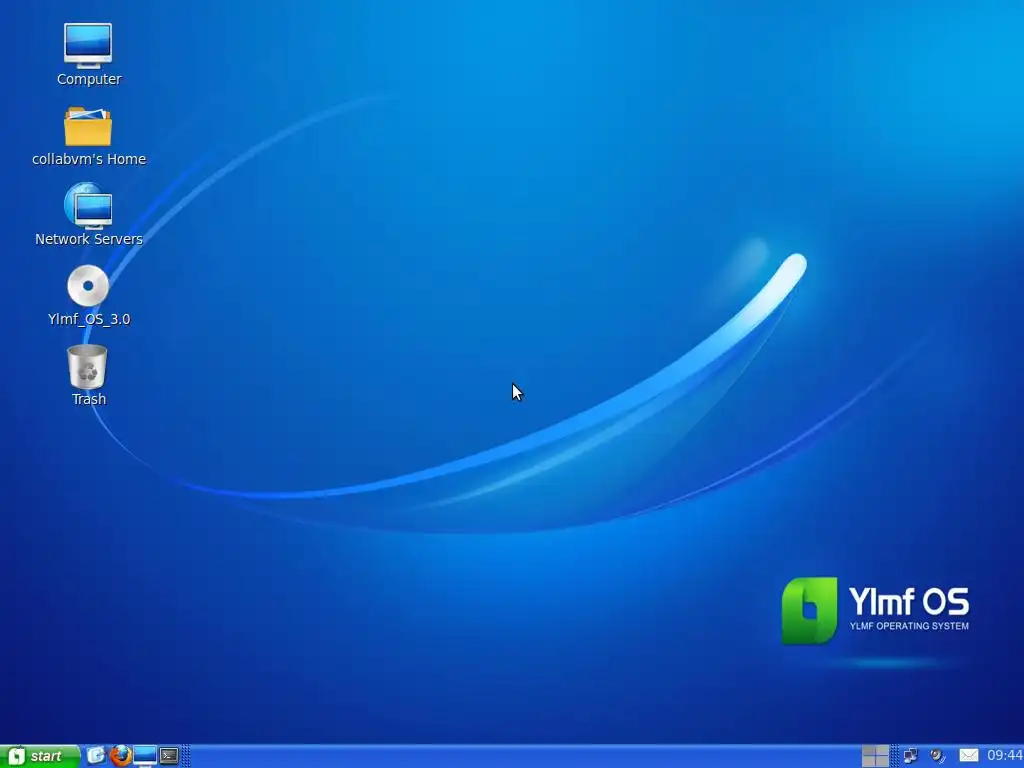Open the monitor icon in taskbar launcher

145,756
